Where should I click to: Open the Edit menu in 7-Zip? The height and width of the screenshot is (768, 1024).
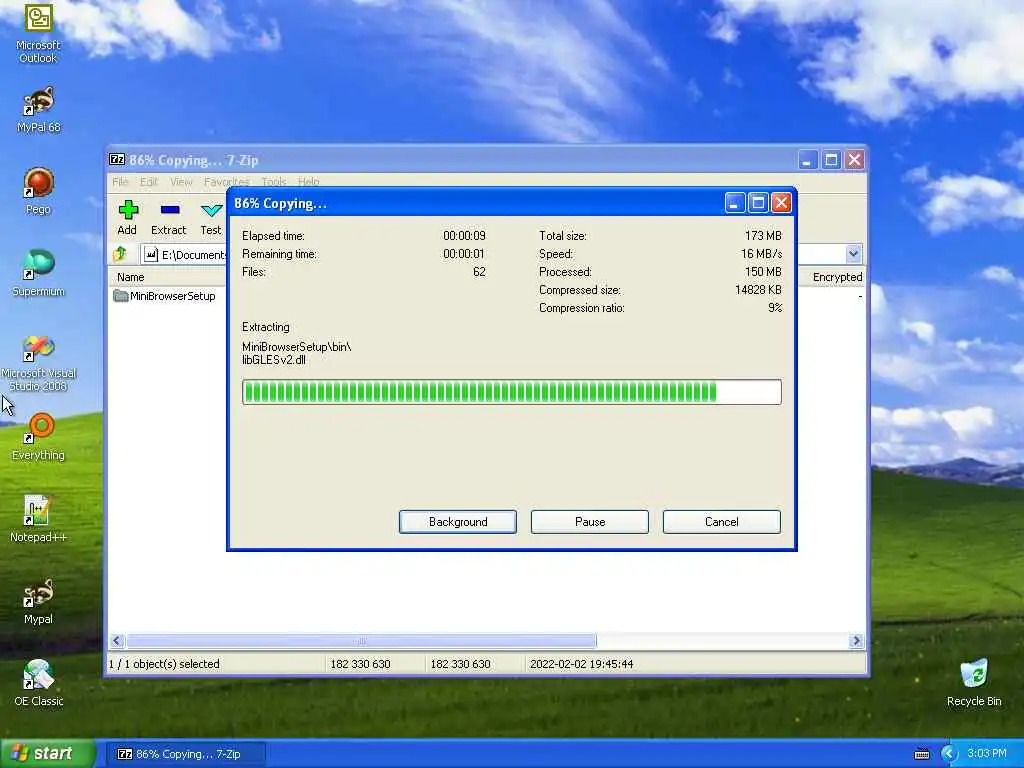pyautogui.click(x=149, y=182)
